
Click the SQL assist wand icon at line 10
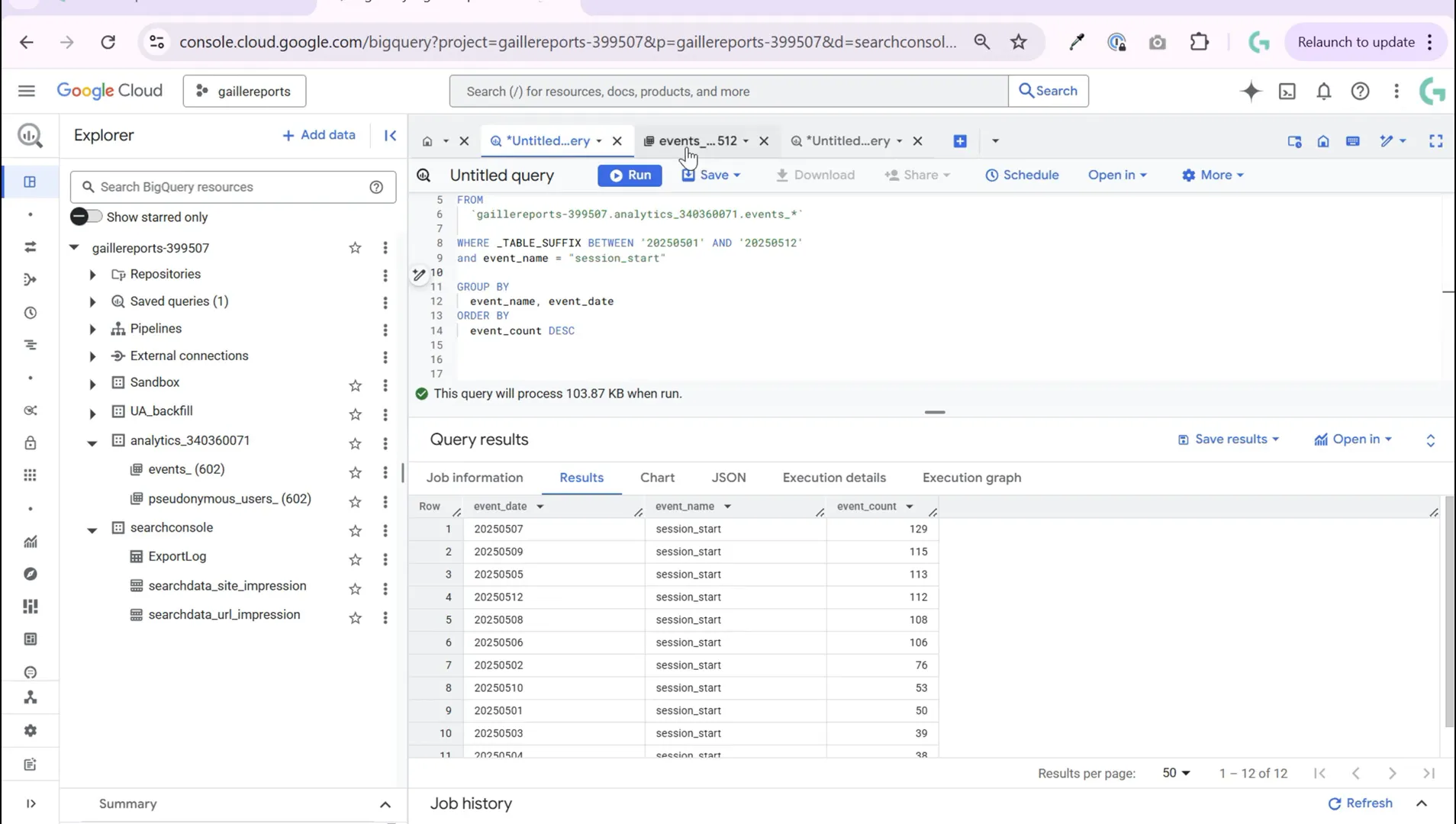pos(419,274)
